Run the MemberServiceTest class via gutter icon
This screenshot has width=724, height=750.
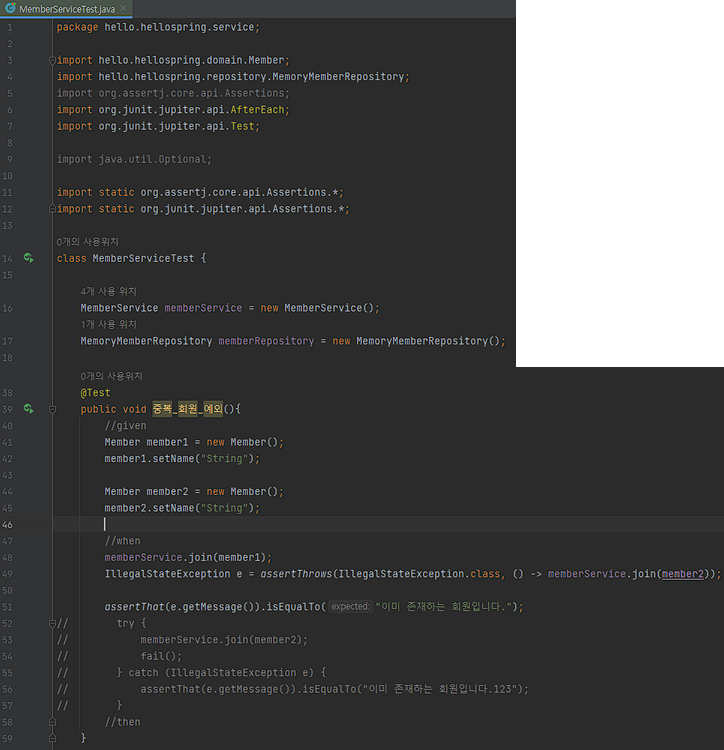(x=29, y=258)
